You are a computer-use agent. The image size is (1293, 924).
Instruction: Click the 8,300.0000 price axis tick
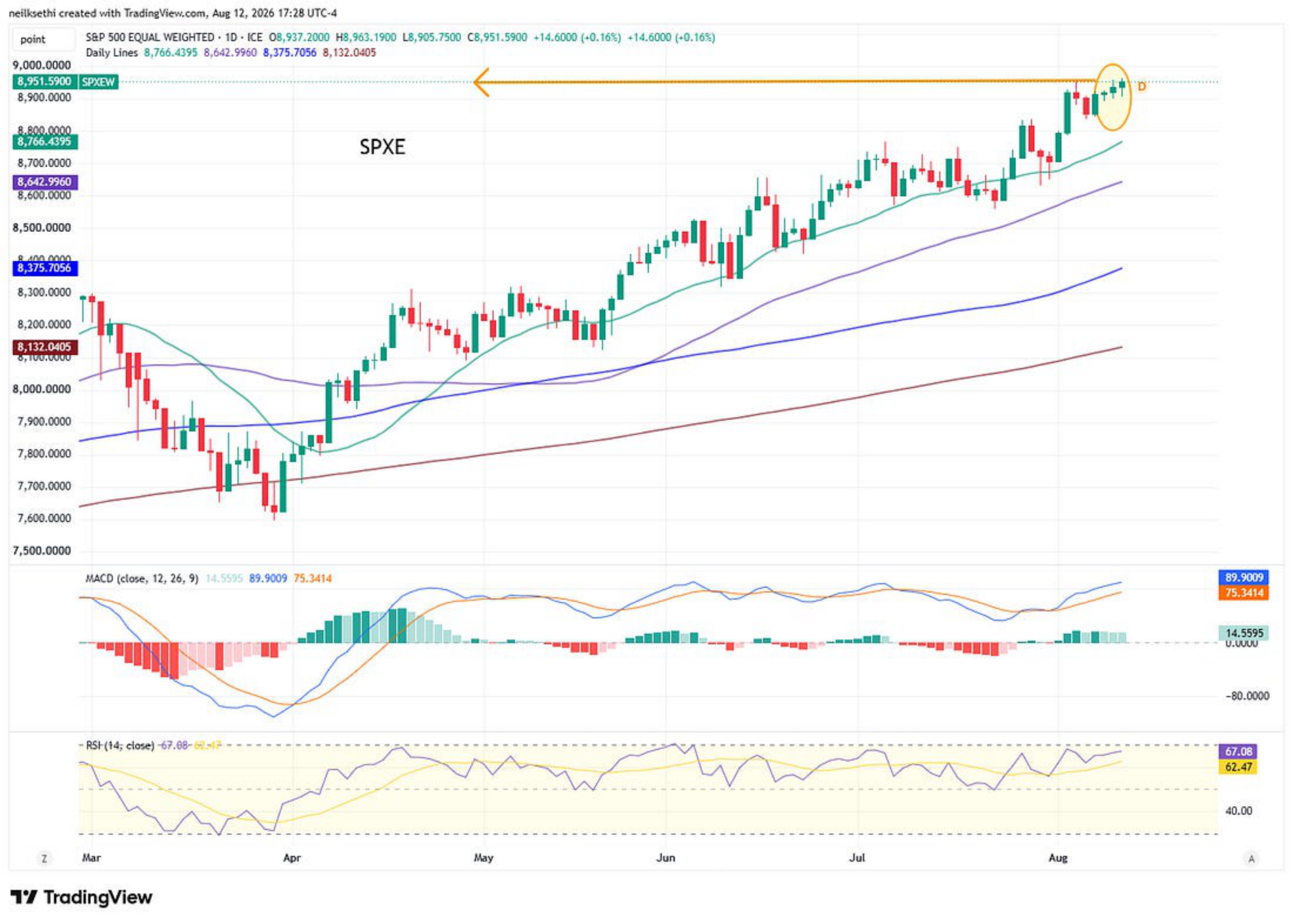click(44, 292)
